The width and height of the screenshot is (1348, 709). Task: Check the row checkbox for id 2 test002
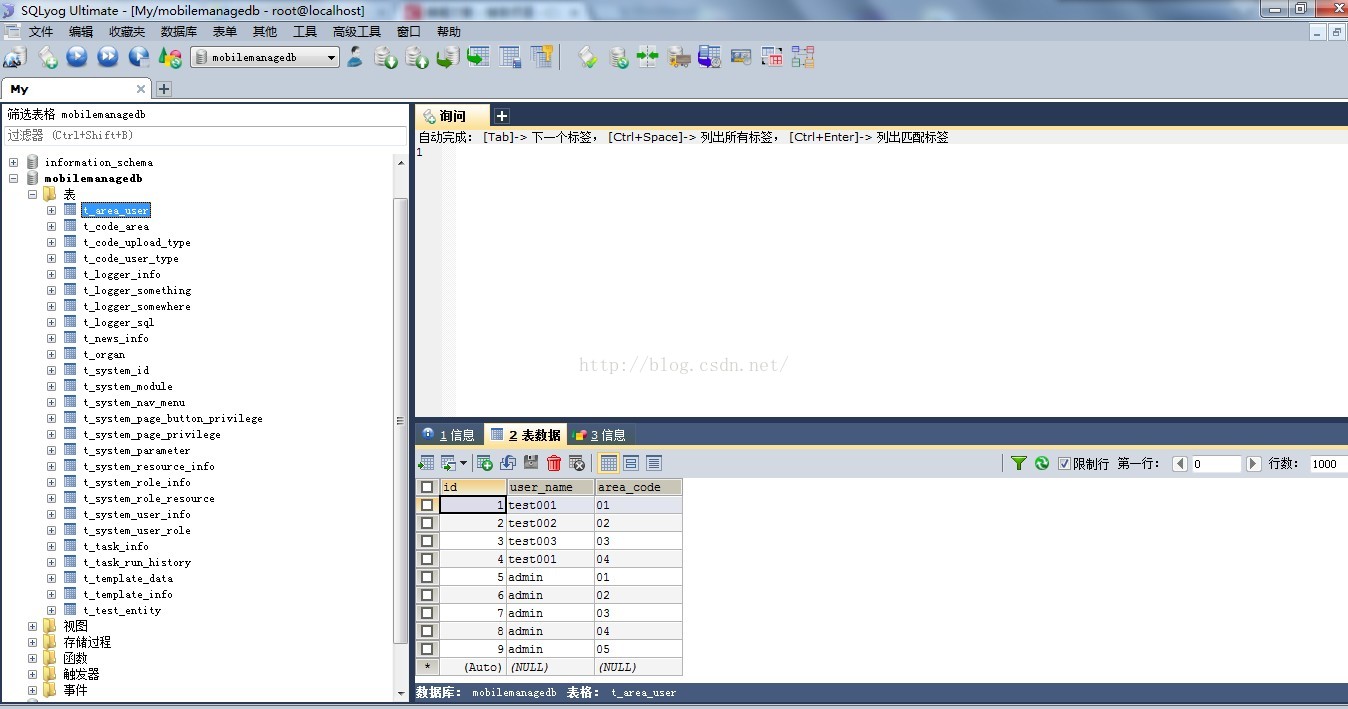427,523
